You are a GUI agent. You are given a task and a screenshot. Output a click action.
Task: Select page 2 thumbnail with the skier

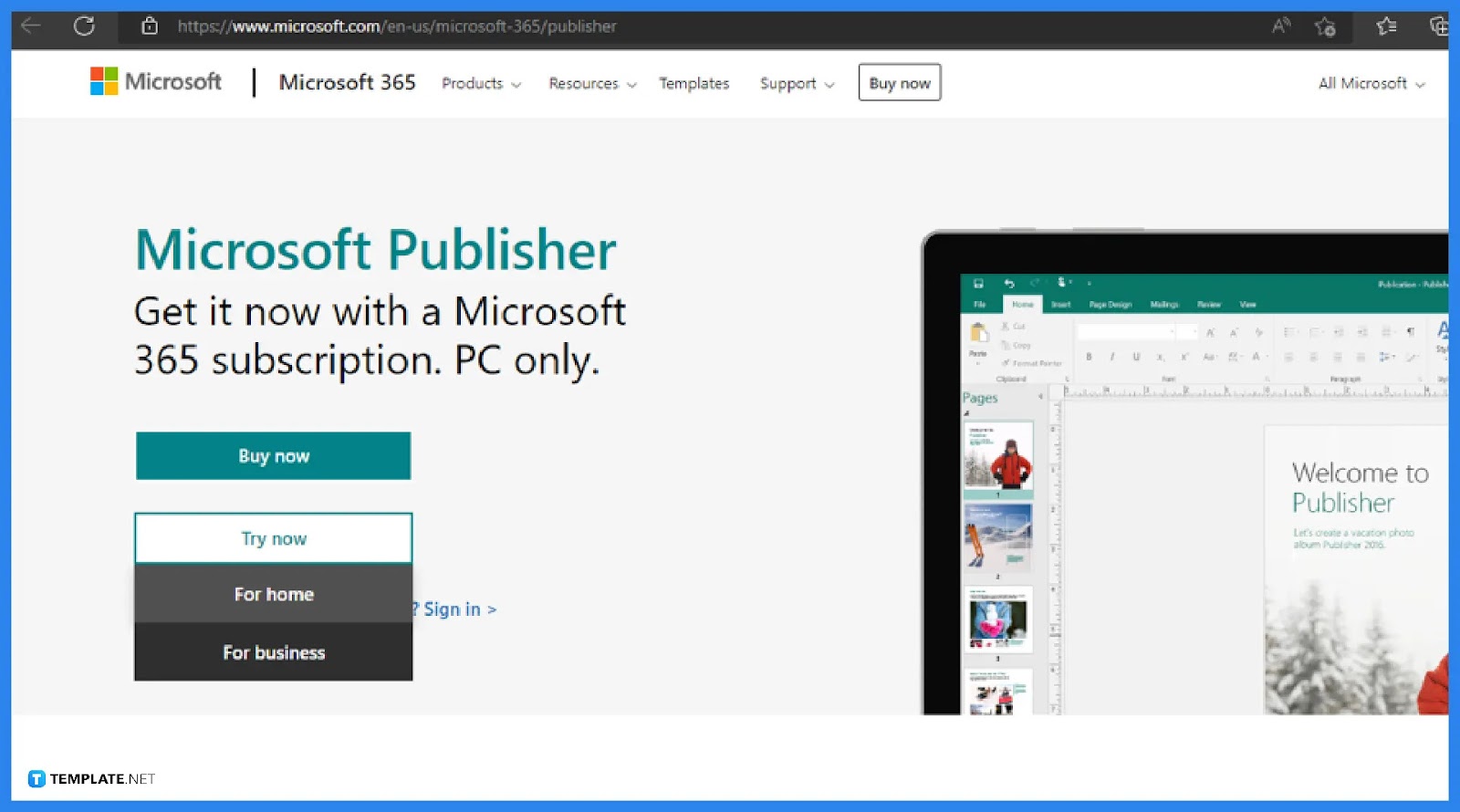pos(998,536)
